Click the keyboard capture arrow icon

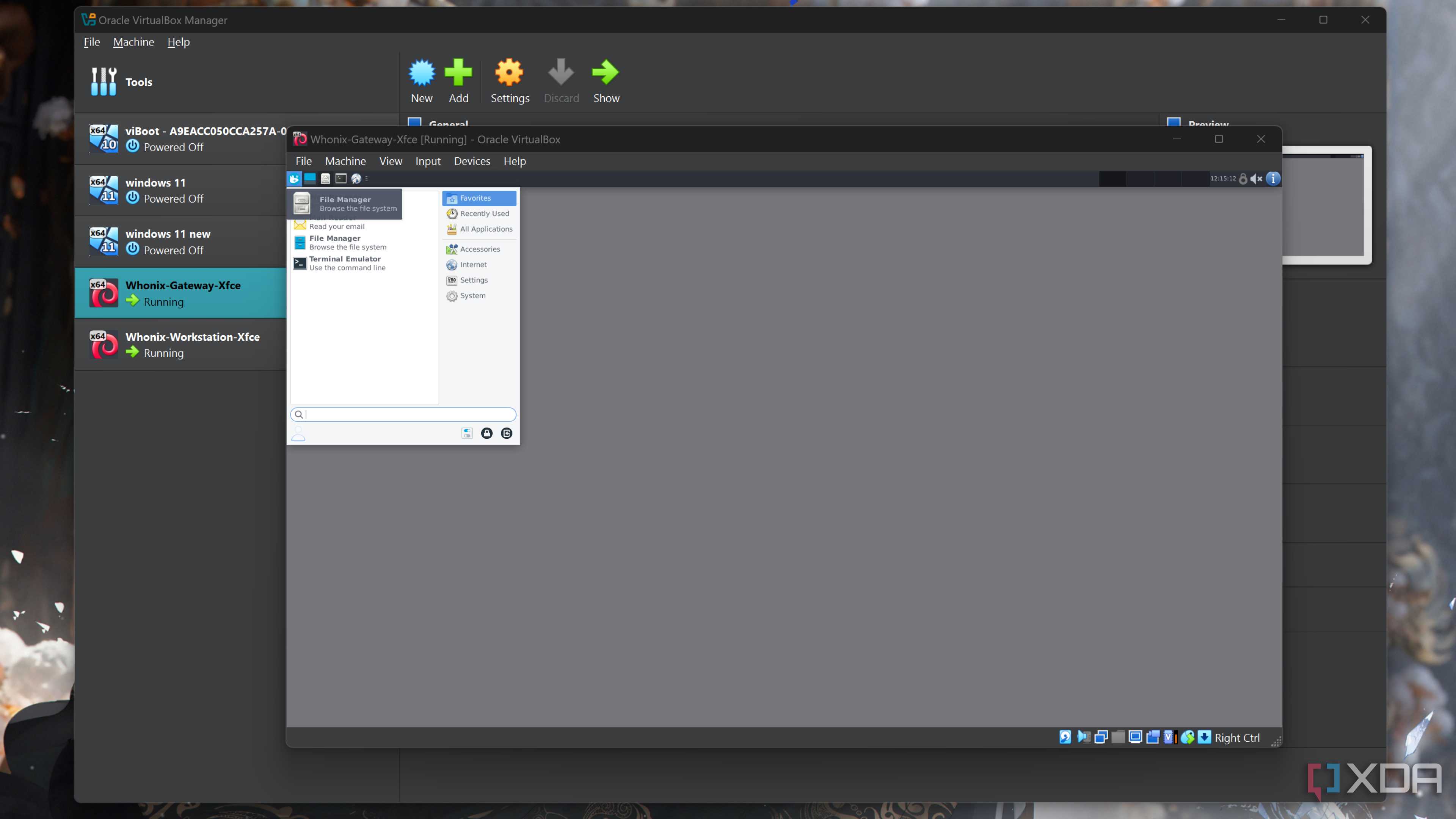point(1205,737)
